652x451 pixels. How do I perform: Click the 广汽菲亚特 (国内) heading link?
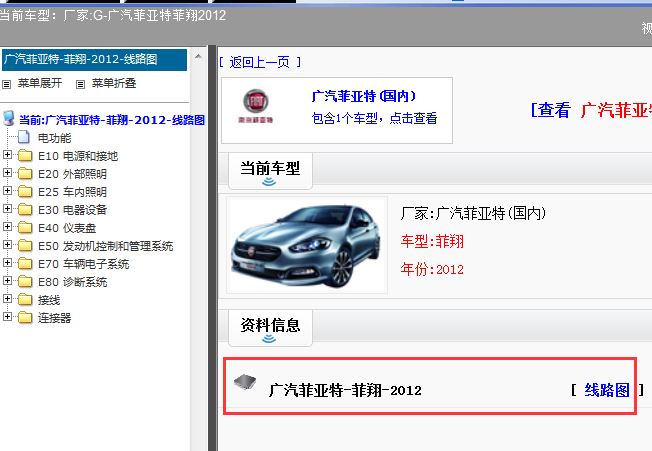point(363,96)
